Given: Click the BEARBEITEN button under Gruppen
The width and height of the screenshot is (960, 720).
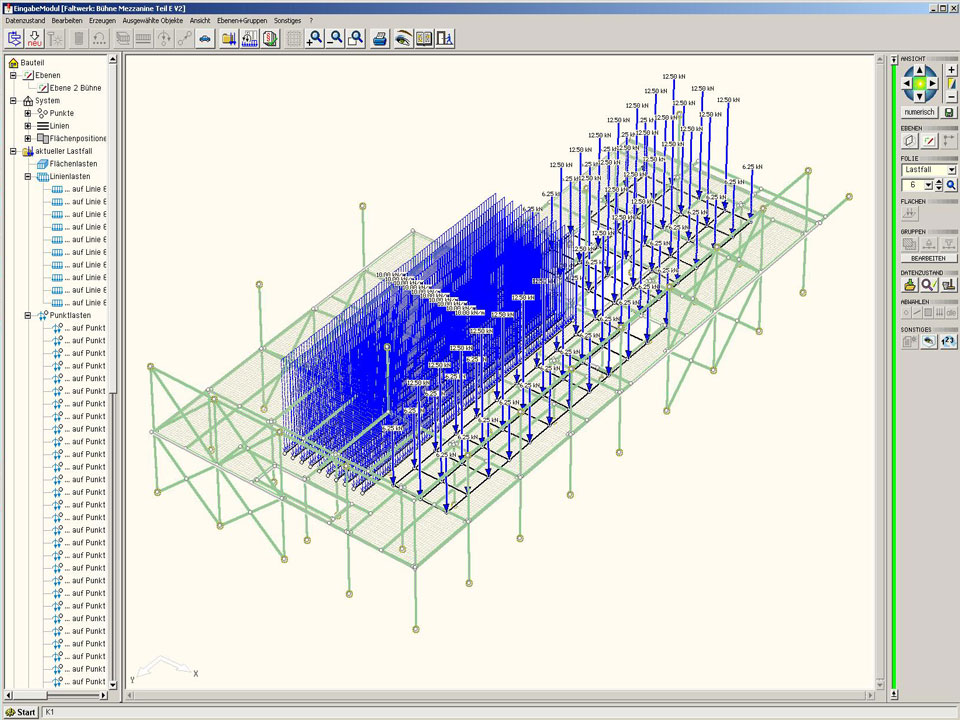Looking at the screenshot, I should click(928, 258).
